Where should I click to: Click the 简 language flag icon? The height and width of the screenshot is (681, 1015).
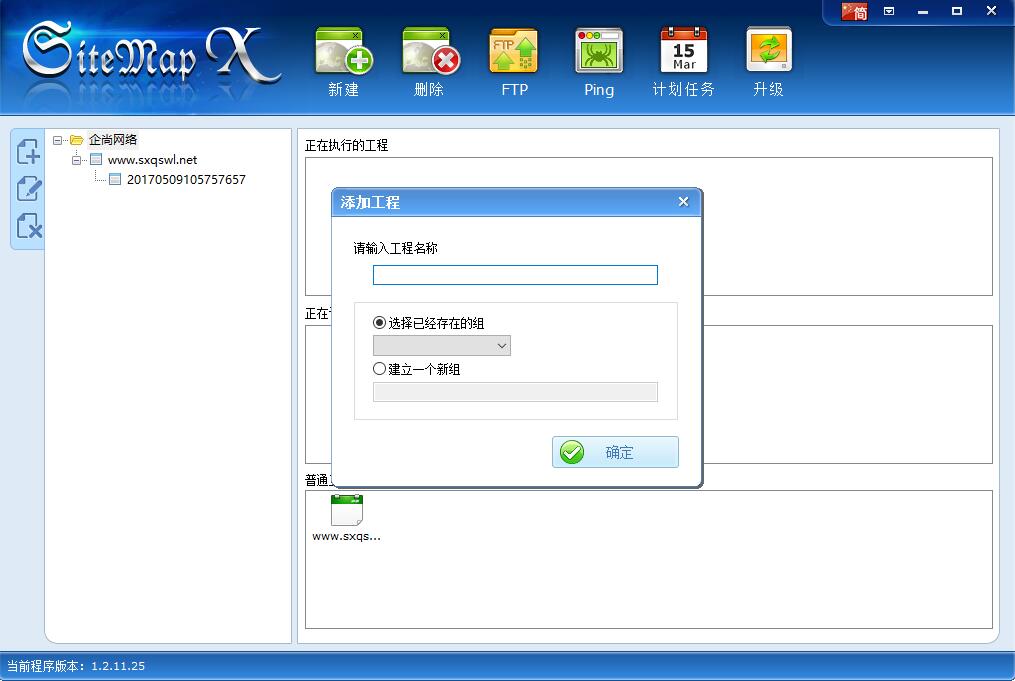point(854,12)
